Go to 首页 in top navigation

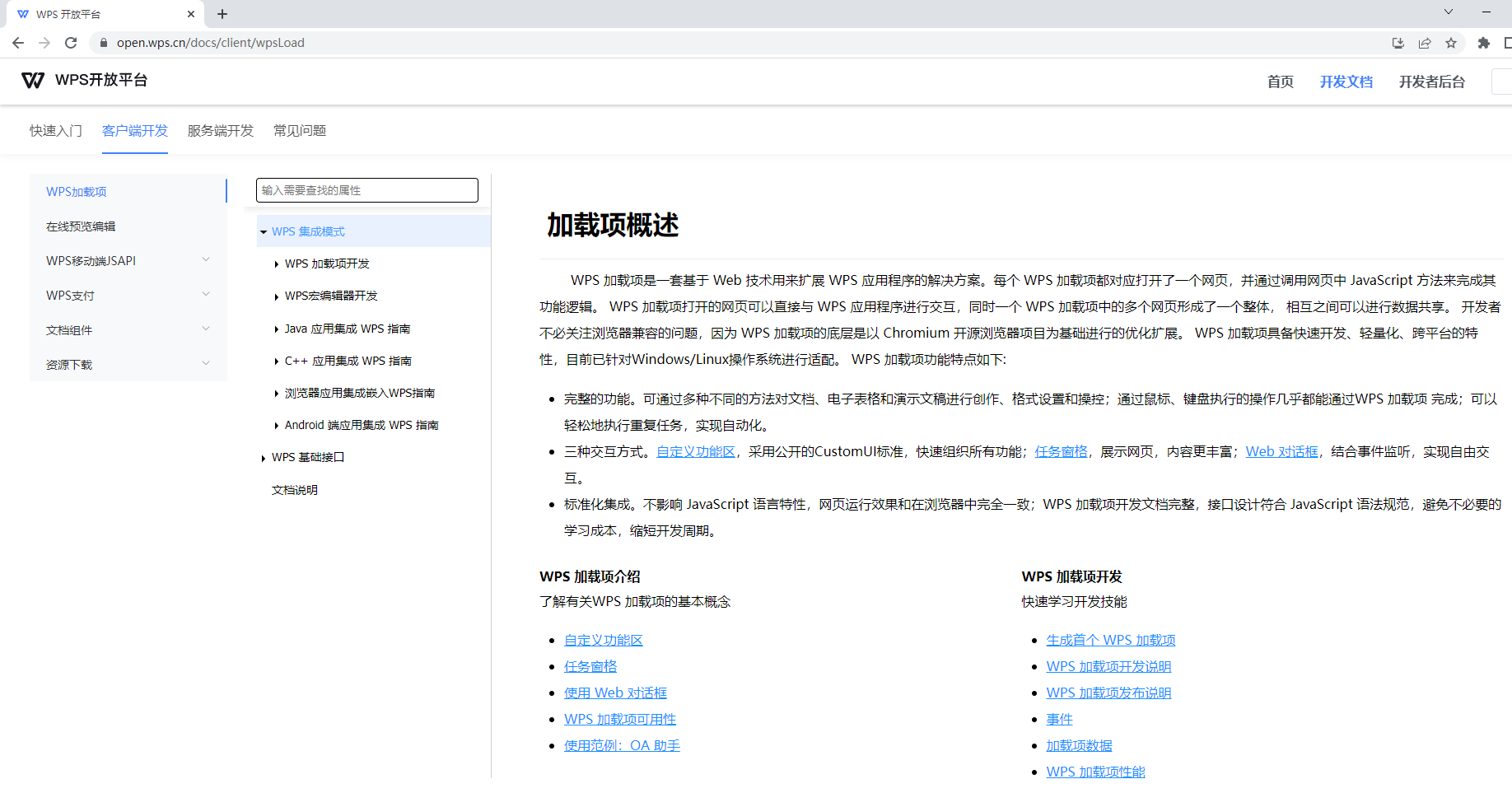[1281, 82]
